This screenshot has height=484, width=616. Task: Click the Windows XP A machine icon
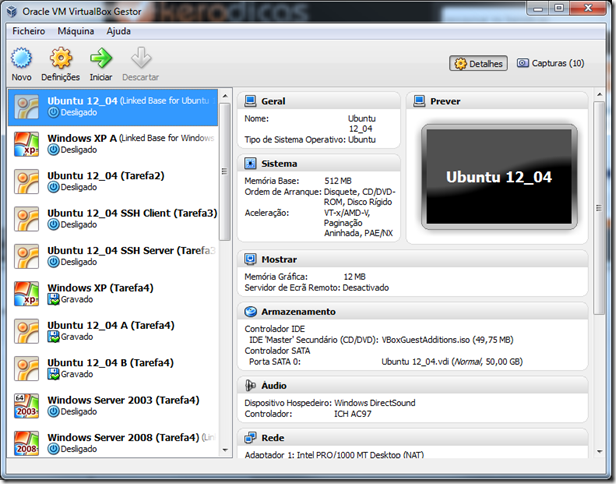26,144
